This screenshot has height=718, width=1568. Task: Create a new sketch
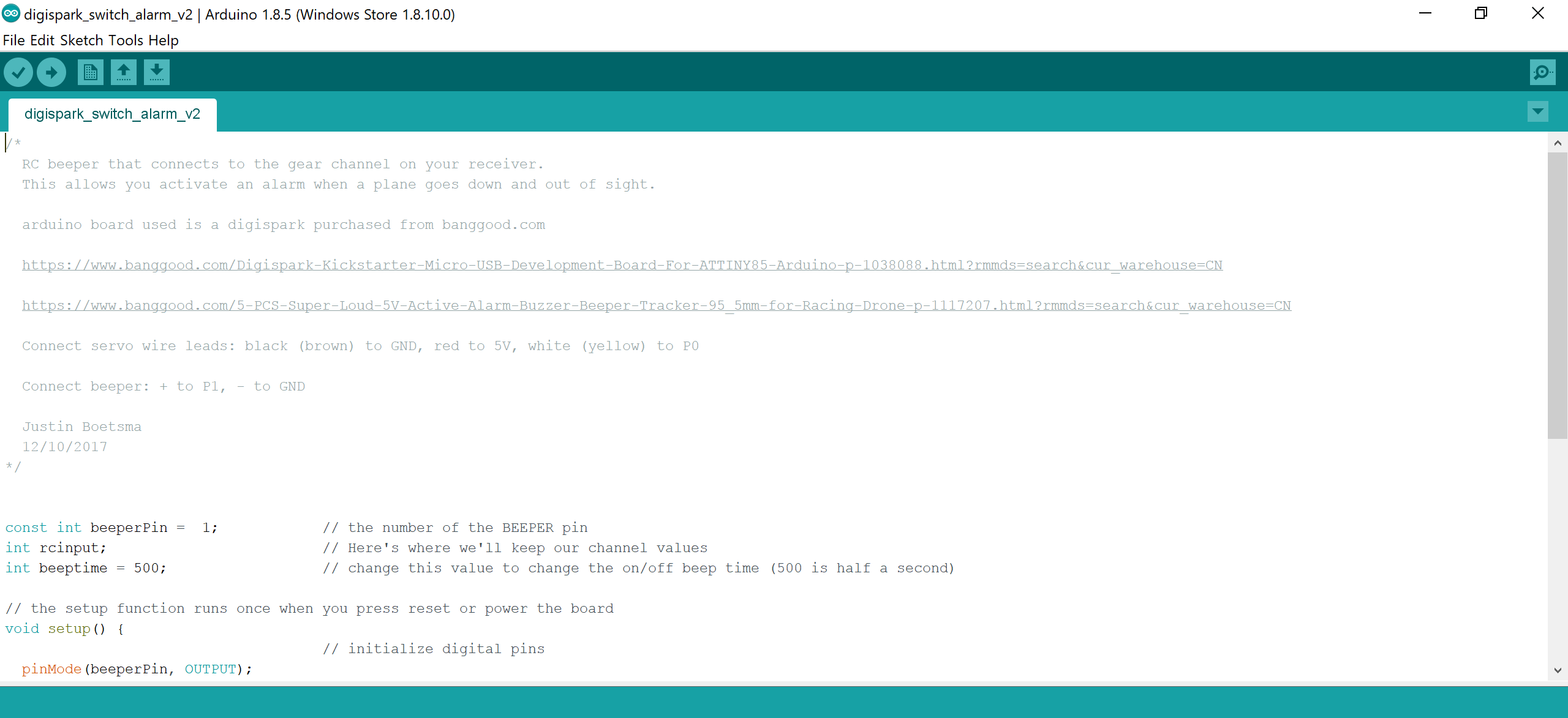click(89, 72)
